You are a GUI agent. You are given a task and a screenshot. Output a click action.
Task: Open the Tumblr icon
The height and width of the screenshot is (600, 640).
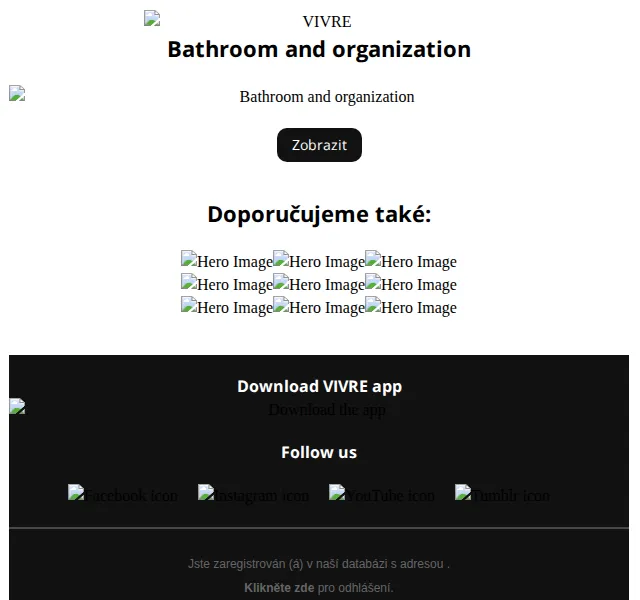coord(502,495)
